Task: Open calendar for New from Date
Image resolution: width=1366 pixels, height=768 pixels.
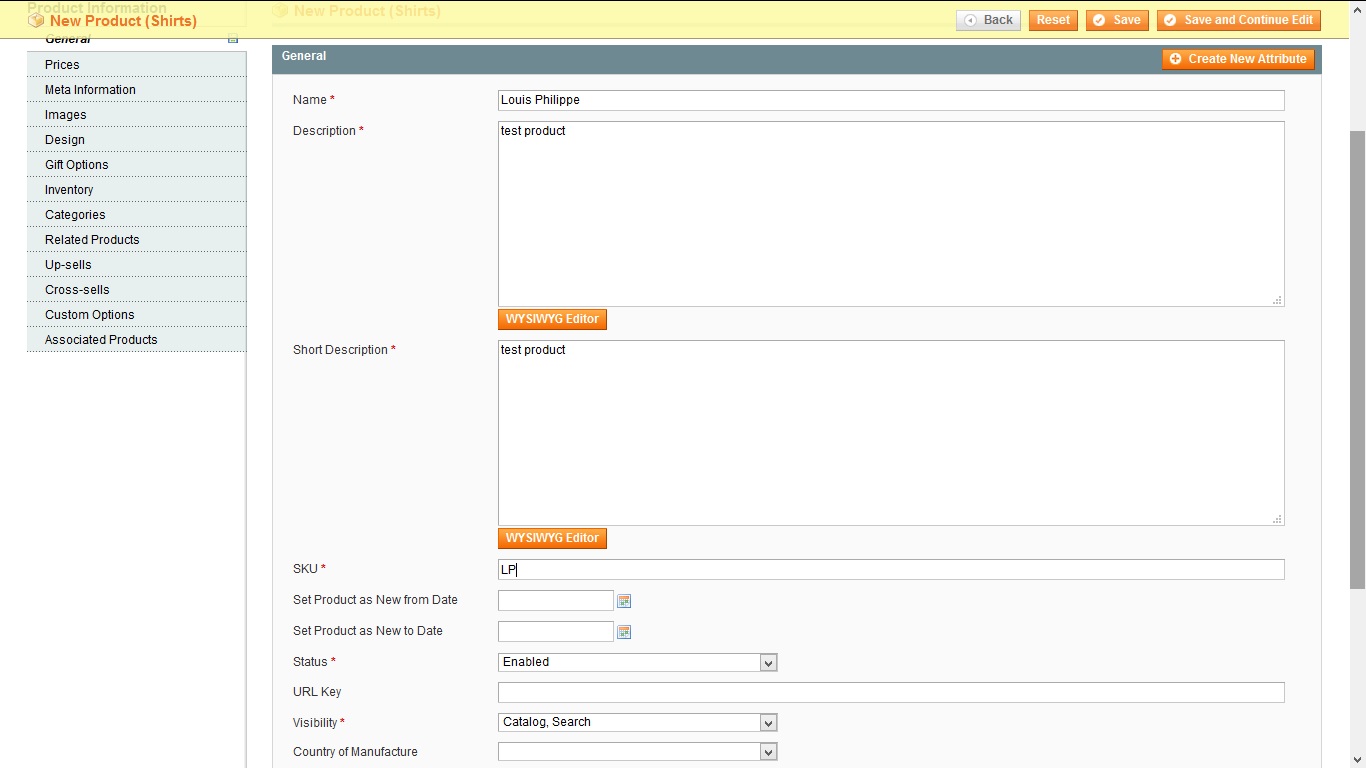Action: 624,601
